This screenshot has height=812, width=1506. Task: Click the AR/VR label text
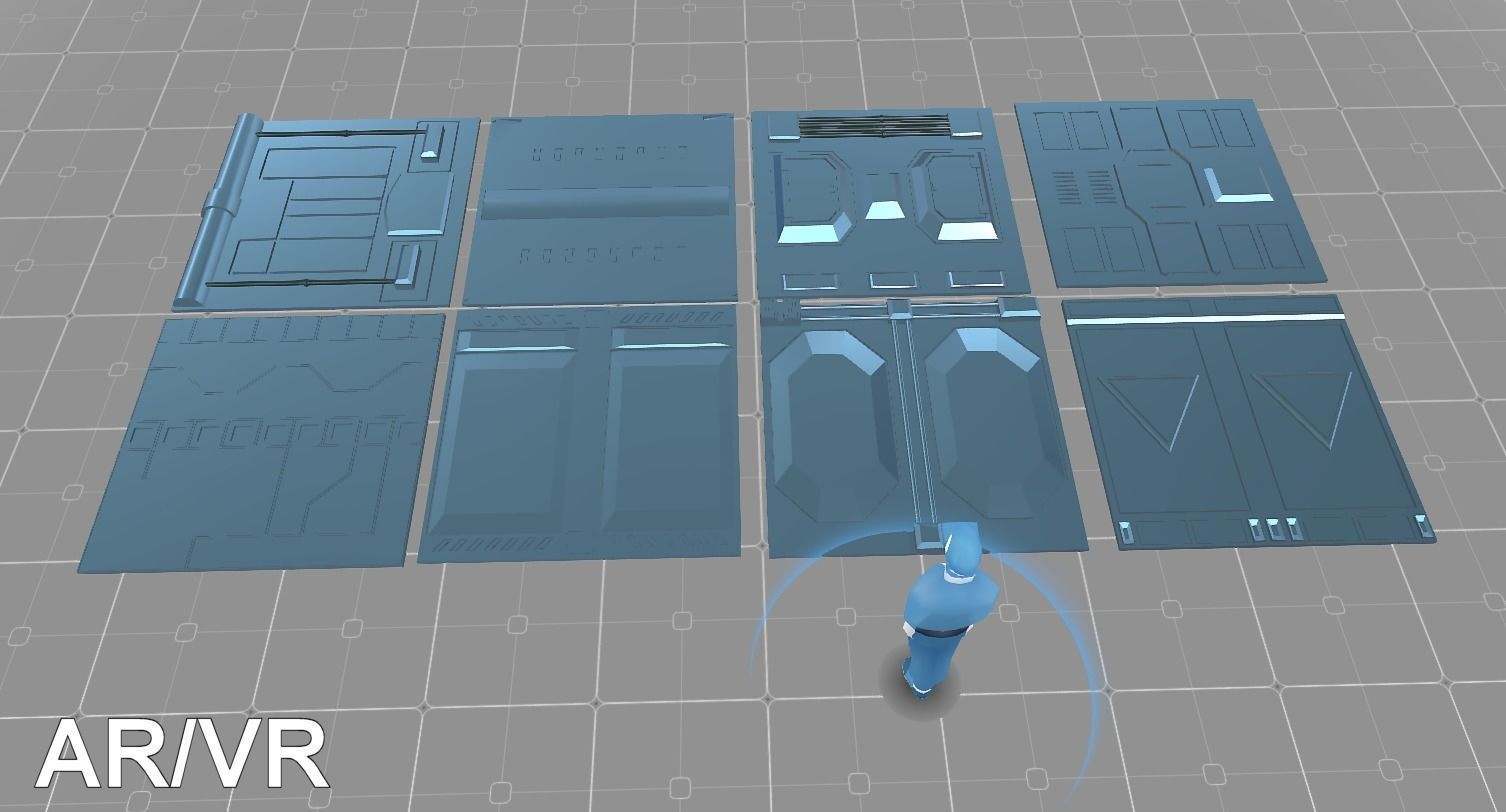pyautogui.click(x=182, y=753)
